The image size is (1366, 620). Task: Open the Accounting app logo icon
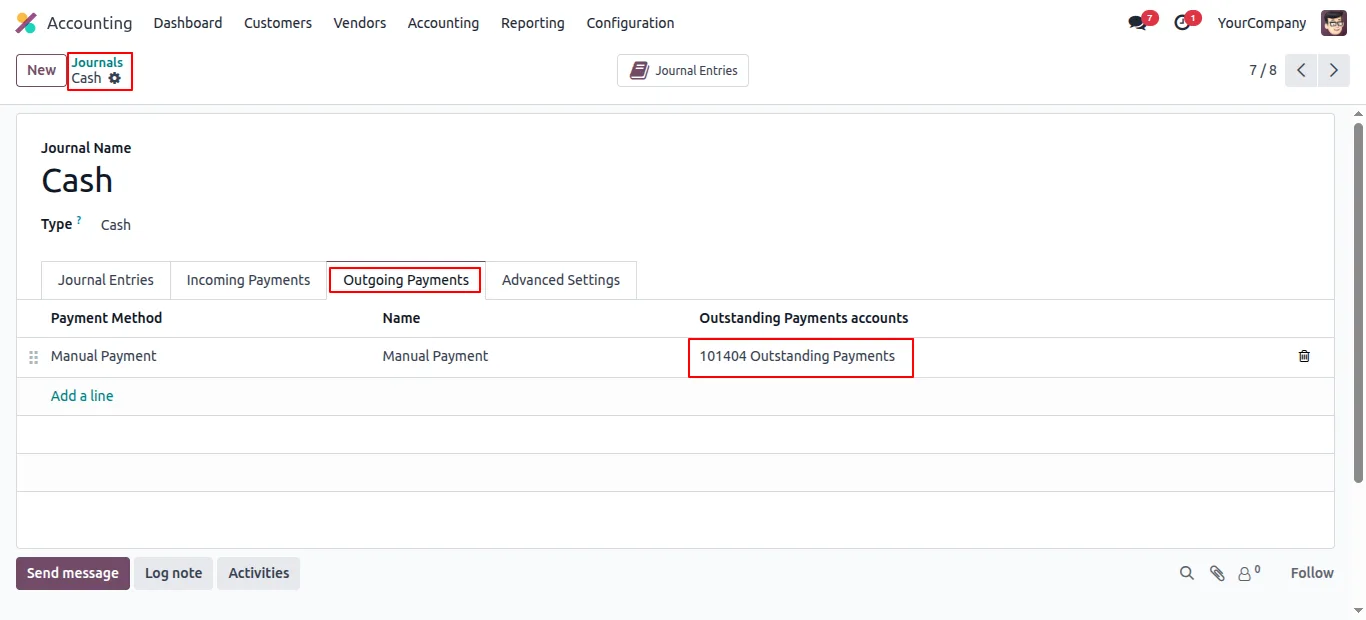click(x=26, y=22)
